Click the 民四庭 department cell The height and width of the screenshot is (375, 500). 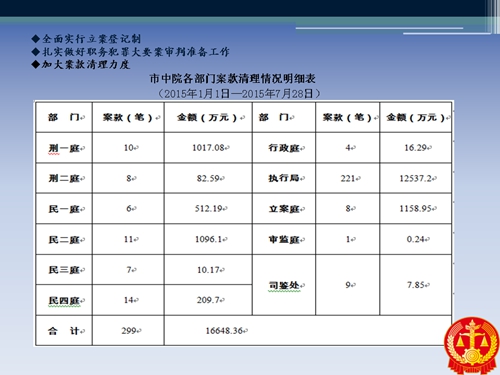(64, 300)
